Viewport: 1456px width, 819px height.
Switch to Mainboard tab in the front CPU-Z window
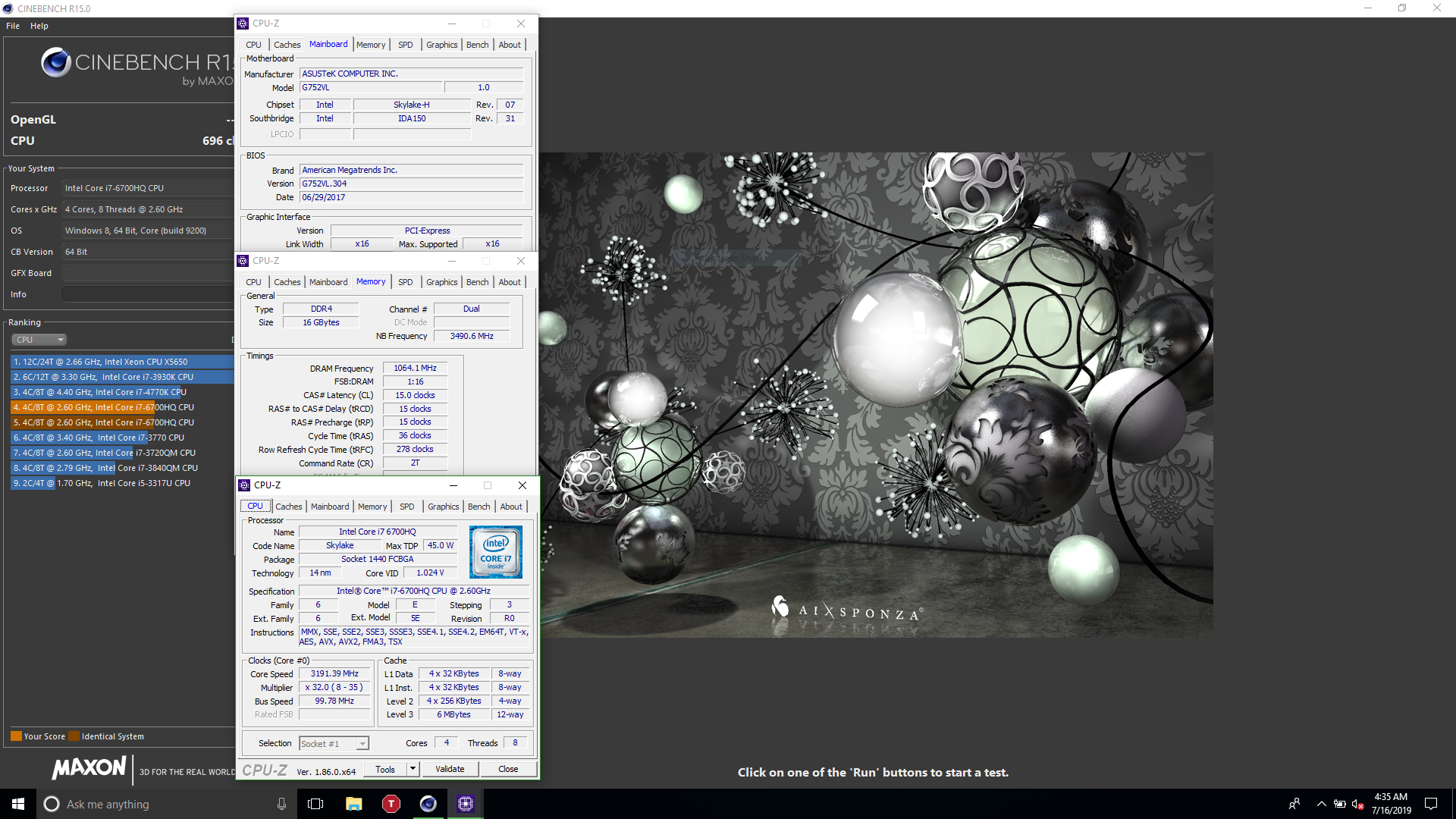click(x=330, y=507)
